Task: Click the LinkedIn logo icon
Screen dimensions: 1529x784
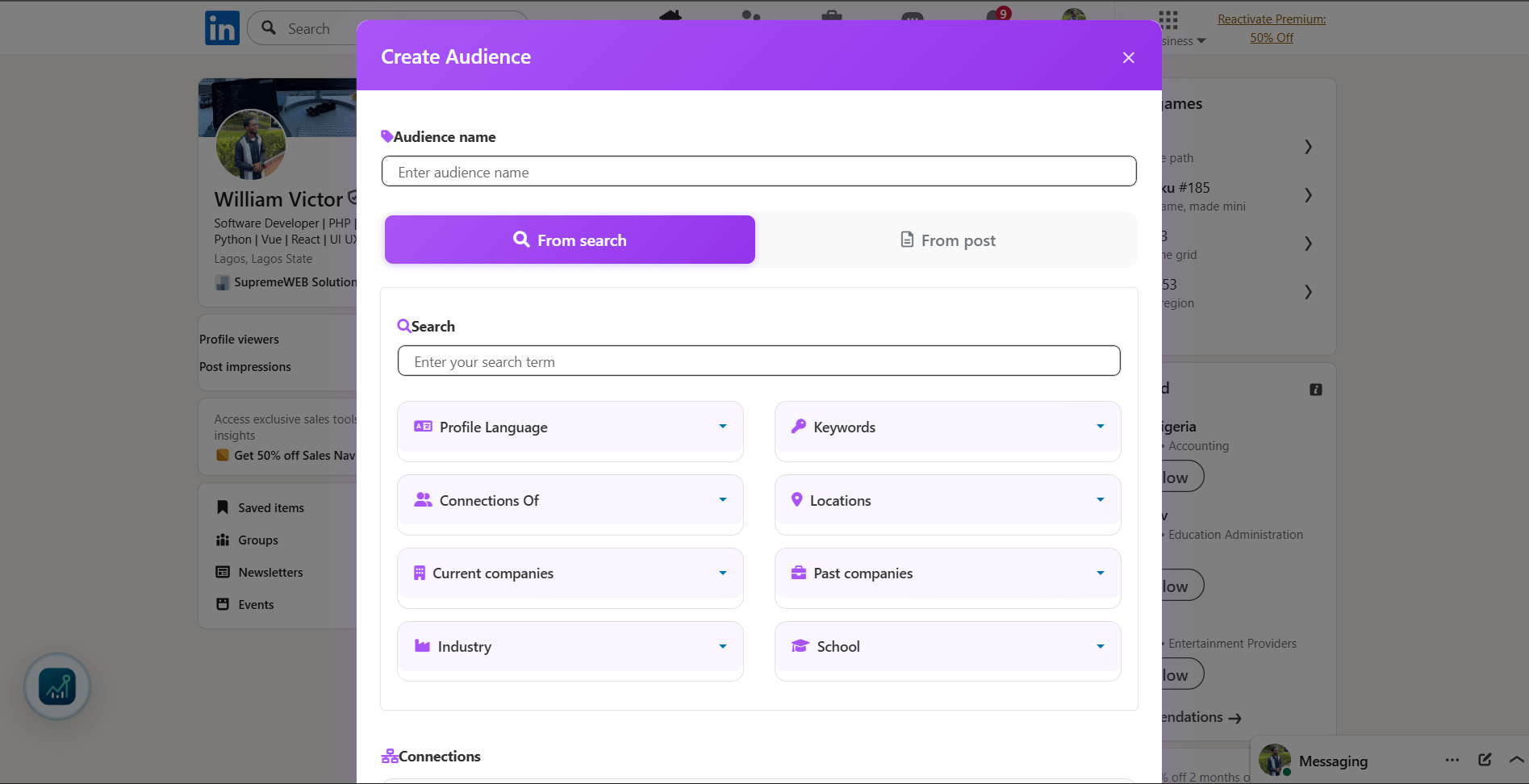Action: click(x=222, y=28)
